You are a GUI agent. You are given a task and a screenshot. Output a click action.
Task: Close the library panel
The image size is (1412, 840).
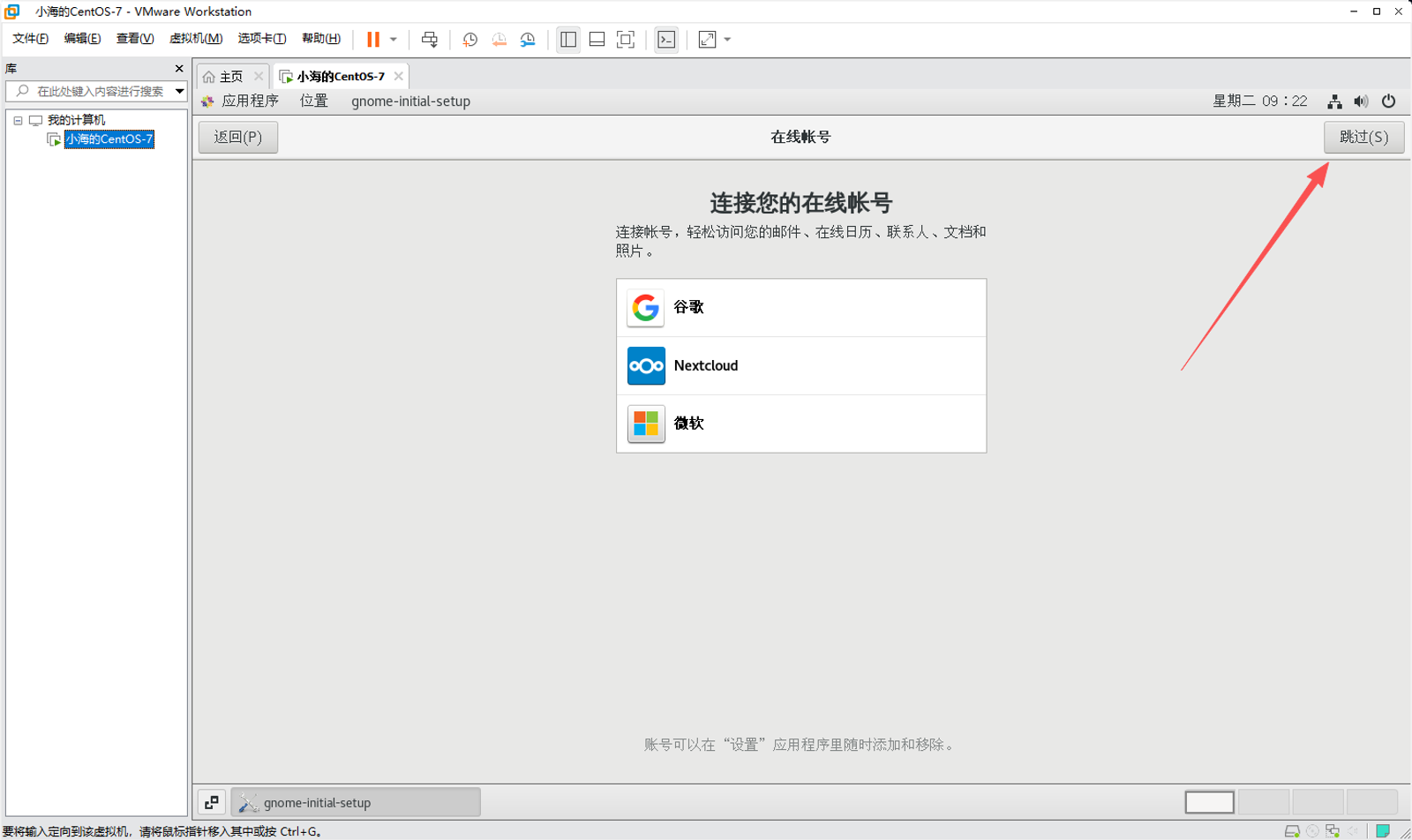(179, 69)
